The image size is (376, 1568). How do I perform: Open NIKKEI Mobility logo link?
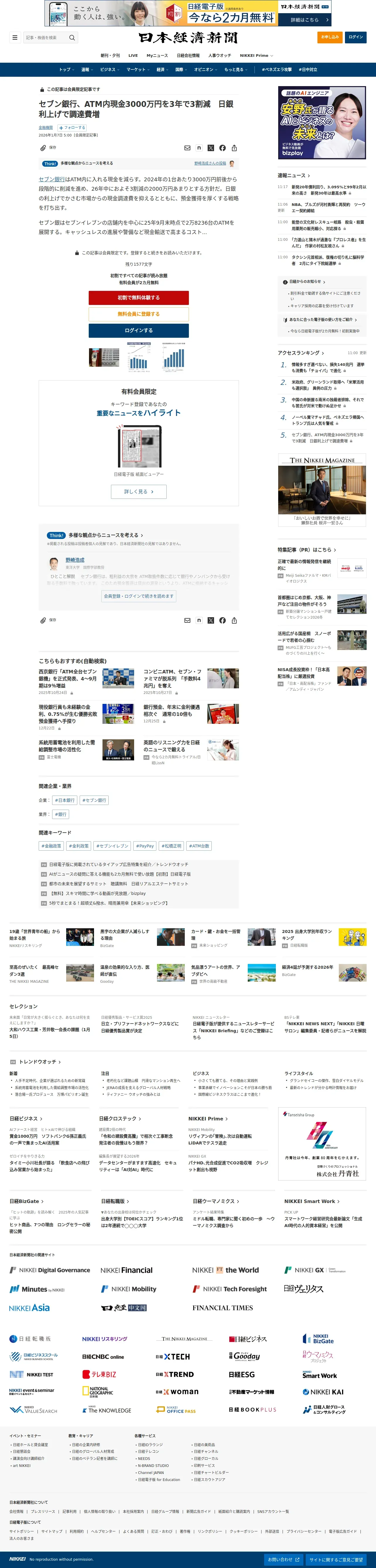click(128, 1289)
